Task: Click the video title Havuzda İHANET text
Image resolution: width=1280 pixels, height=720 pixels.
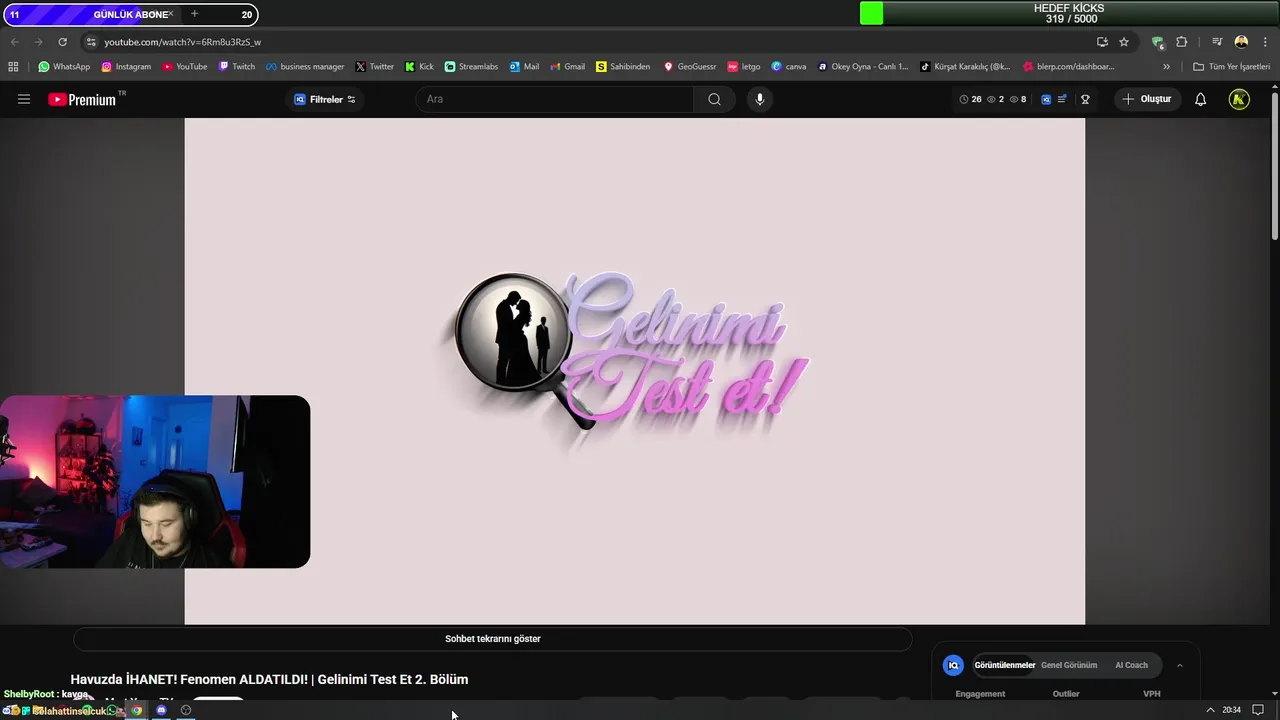Action: (x=269, y=679)
